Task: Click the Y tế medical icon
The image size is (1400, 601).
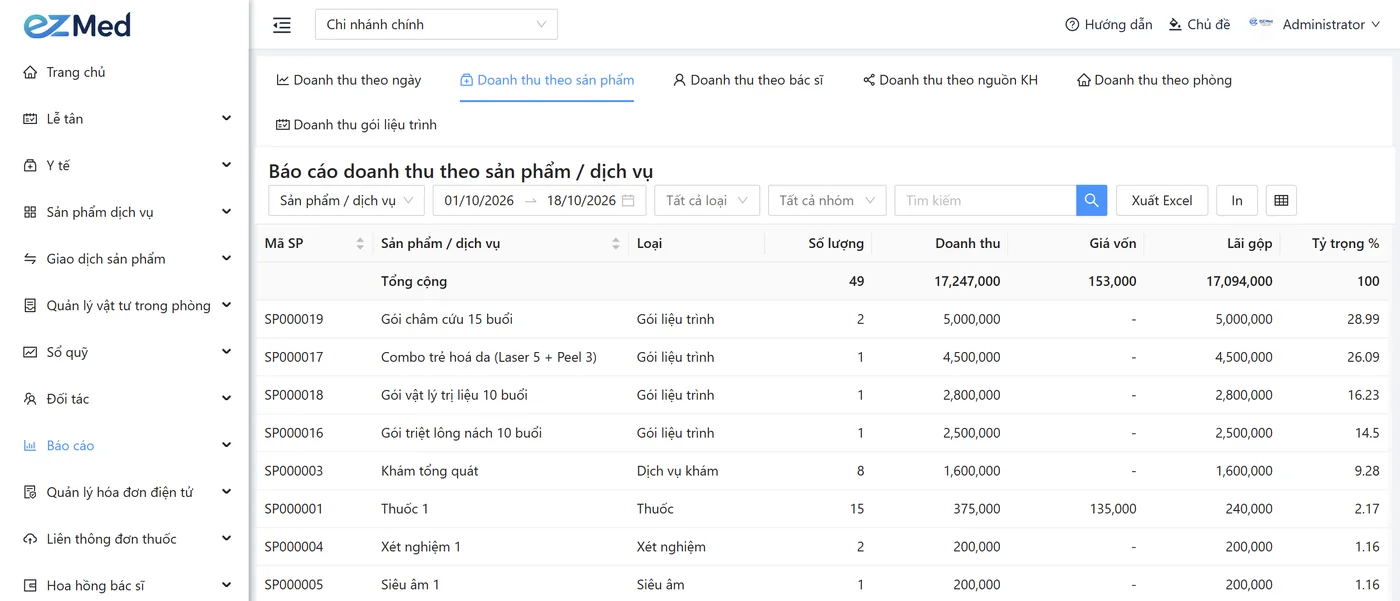Action: tap(30, 166)
